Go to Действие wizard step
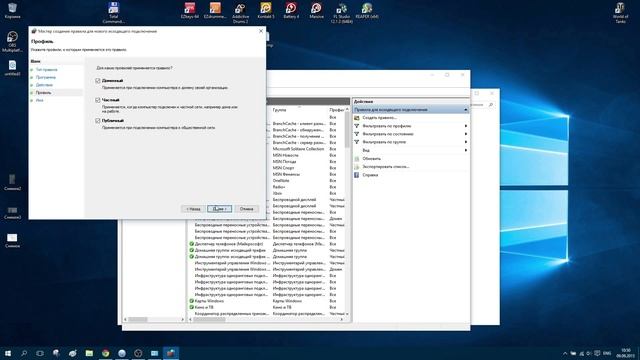The image size is (640, 360). 44,85
